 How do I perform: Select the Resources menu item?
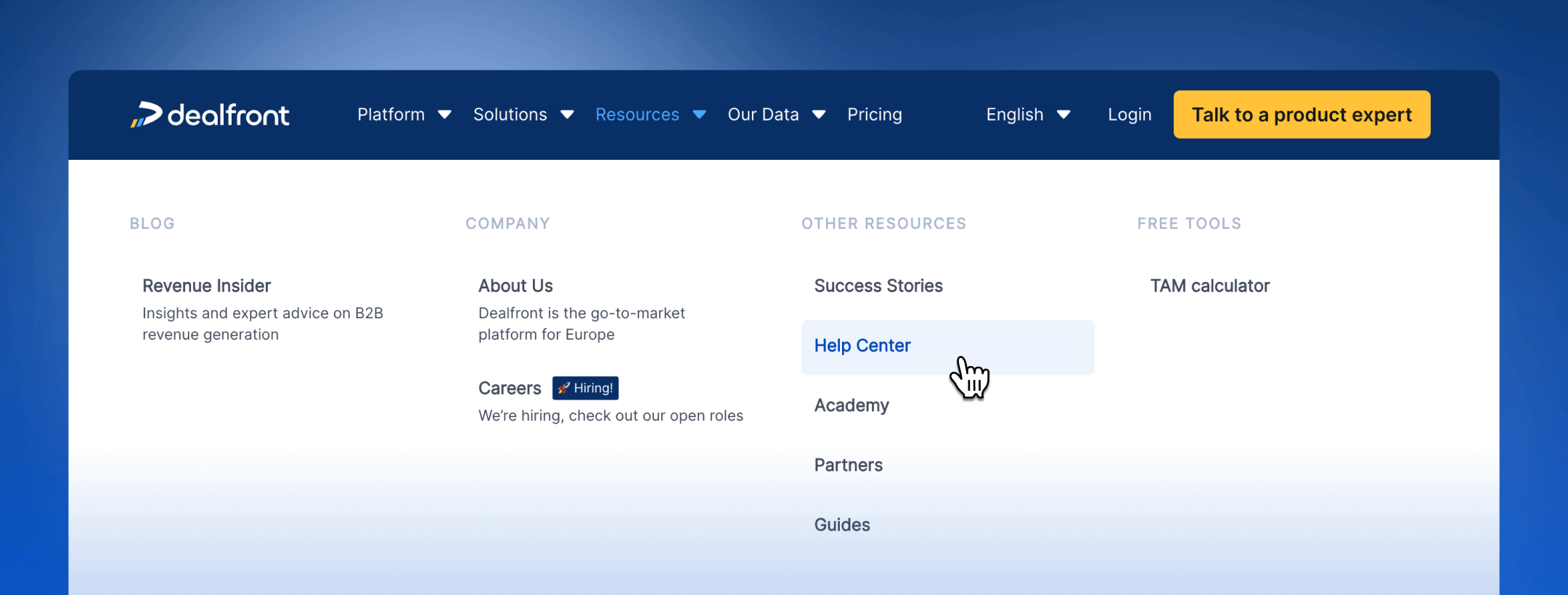coord(637,115)
